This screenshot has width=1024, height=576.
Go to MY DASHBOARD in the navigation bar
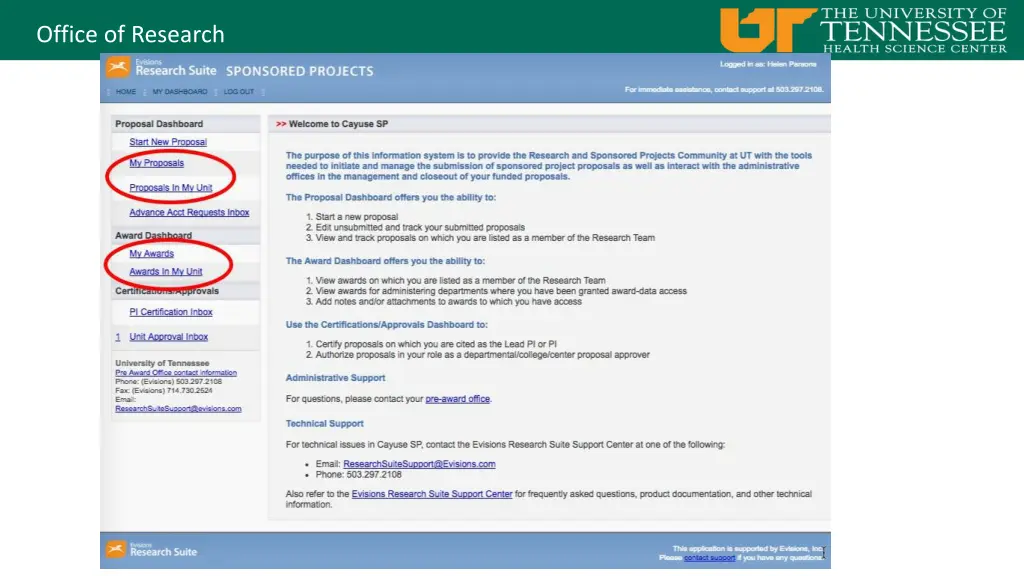[x=180, y=92]
